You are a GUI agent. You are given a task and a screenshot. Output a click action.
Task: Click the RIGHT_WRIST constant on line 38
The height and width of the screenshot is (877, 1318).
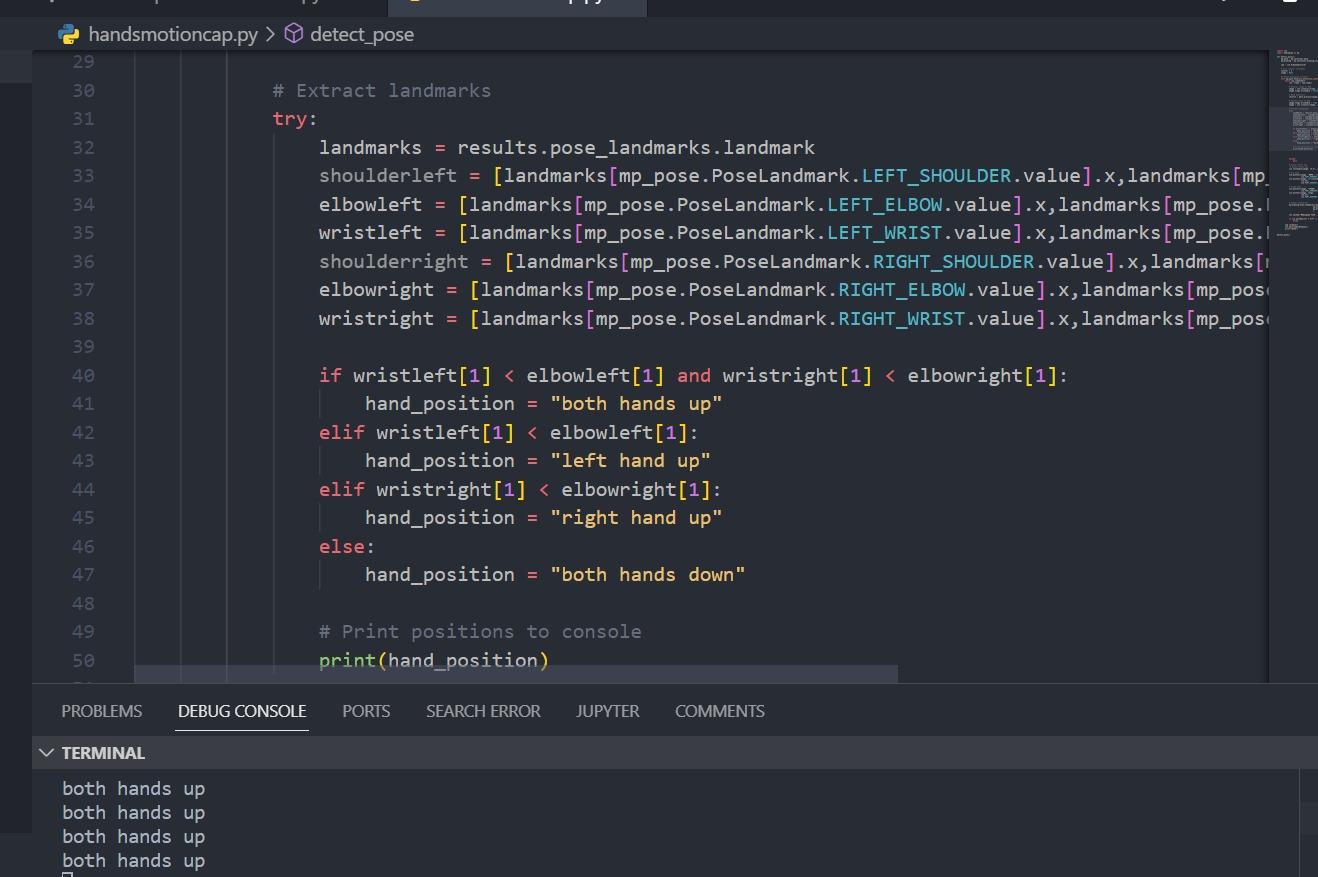(902, 319)
